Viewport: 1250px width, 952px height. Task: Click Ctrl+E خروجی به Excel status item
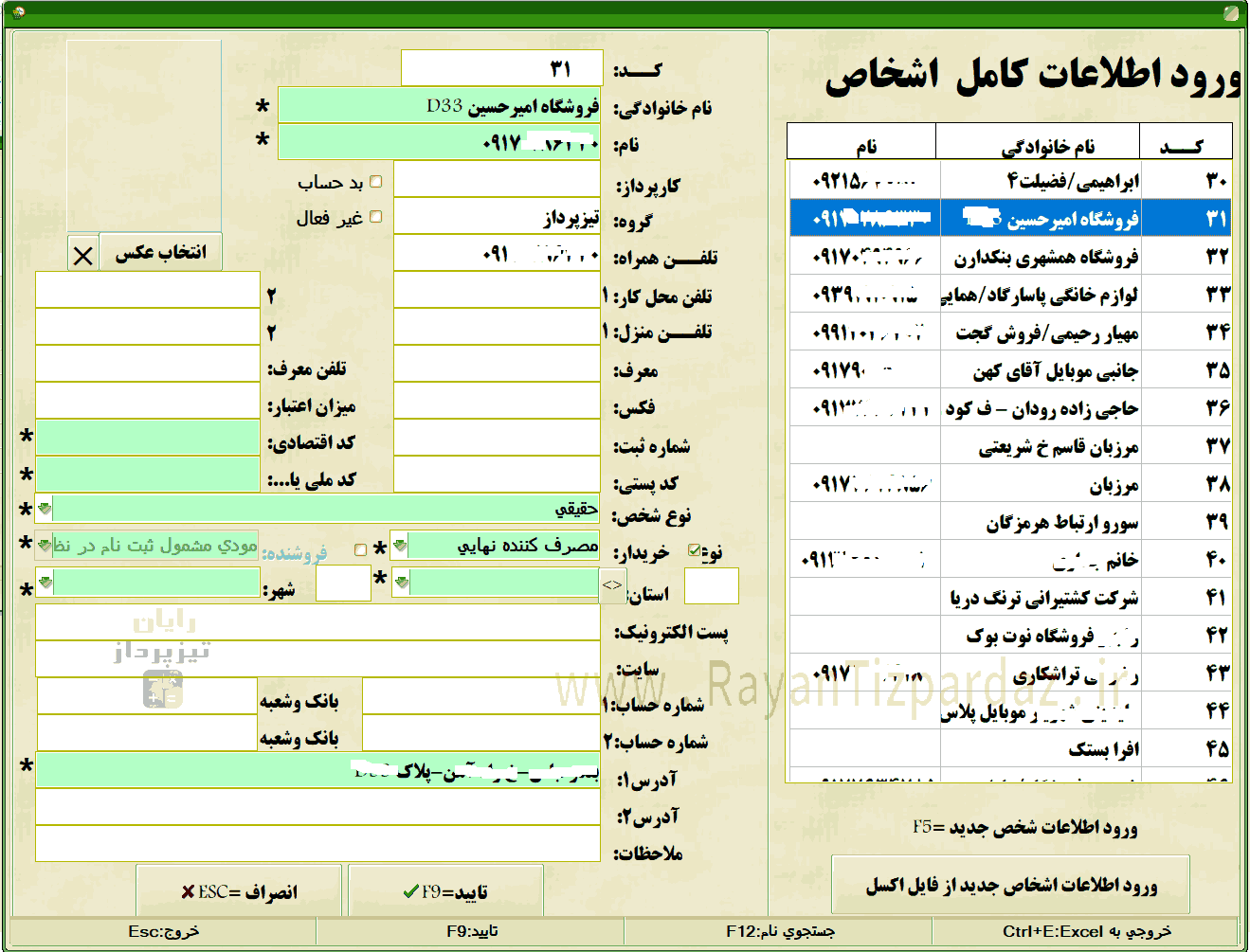pos(1087,931)
